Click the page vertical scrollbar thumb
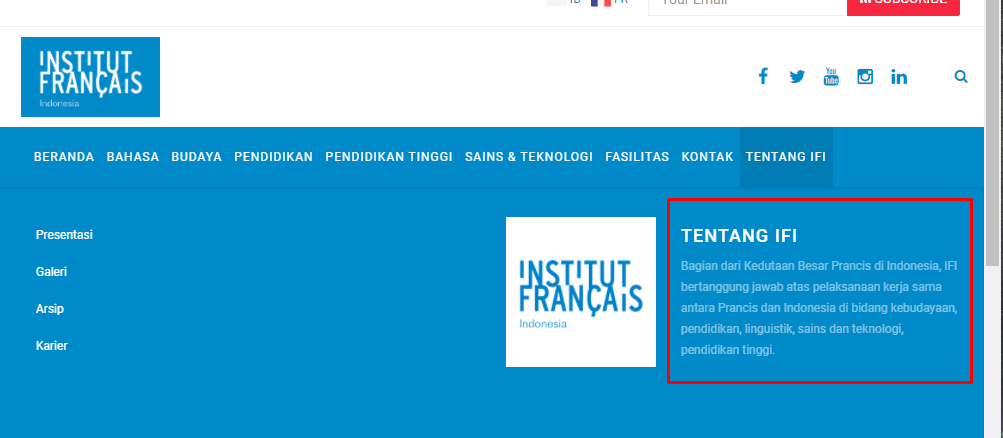This screenshot has height=438, width=1003. click(992, 131)
